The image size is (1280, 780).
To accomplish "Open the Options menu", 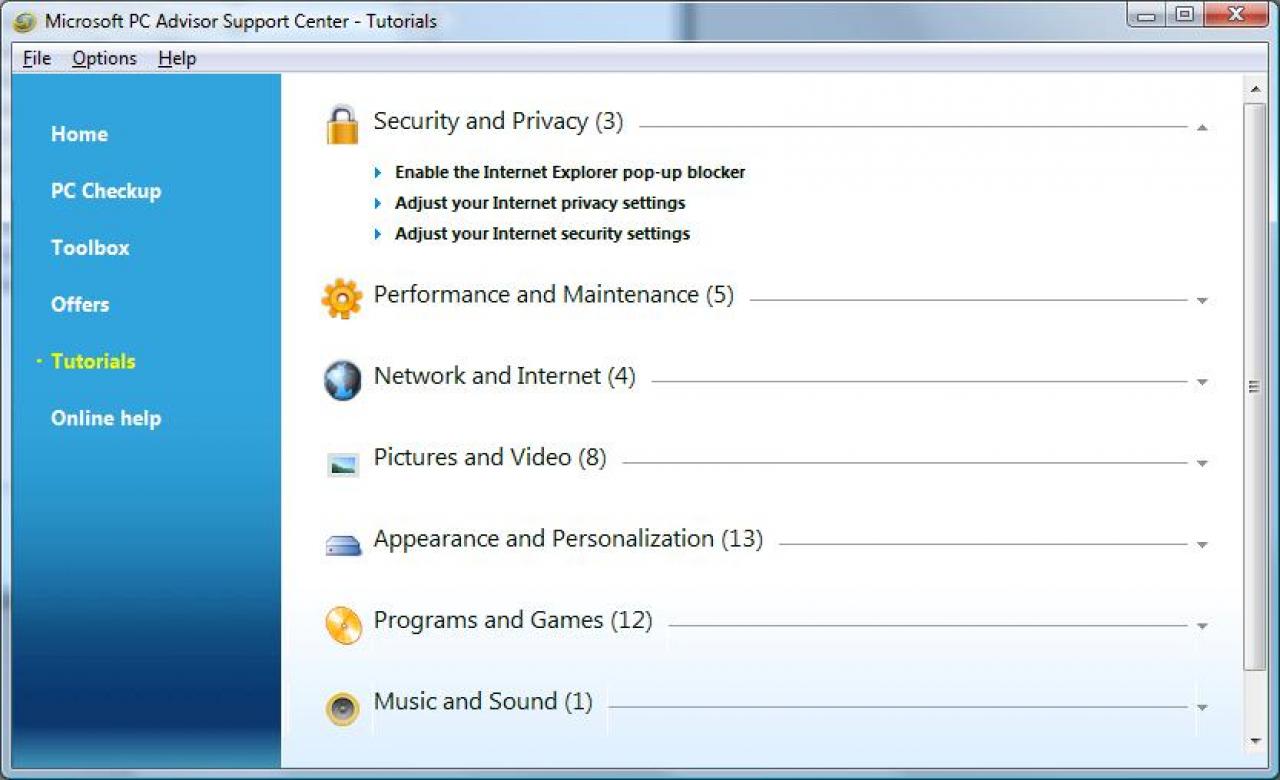I will [x=104, y=58].
